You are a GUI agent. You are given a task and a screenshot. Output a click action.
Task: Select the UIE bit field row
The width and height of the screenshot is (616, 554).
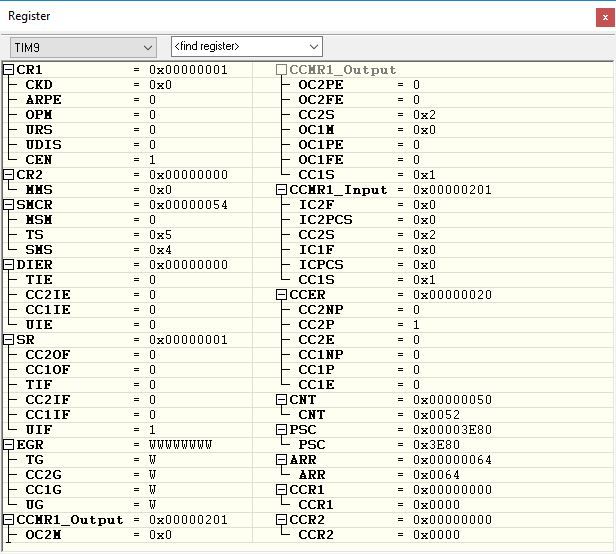[x=128, y=325]
